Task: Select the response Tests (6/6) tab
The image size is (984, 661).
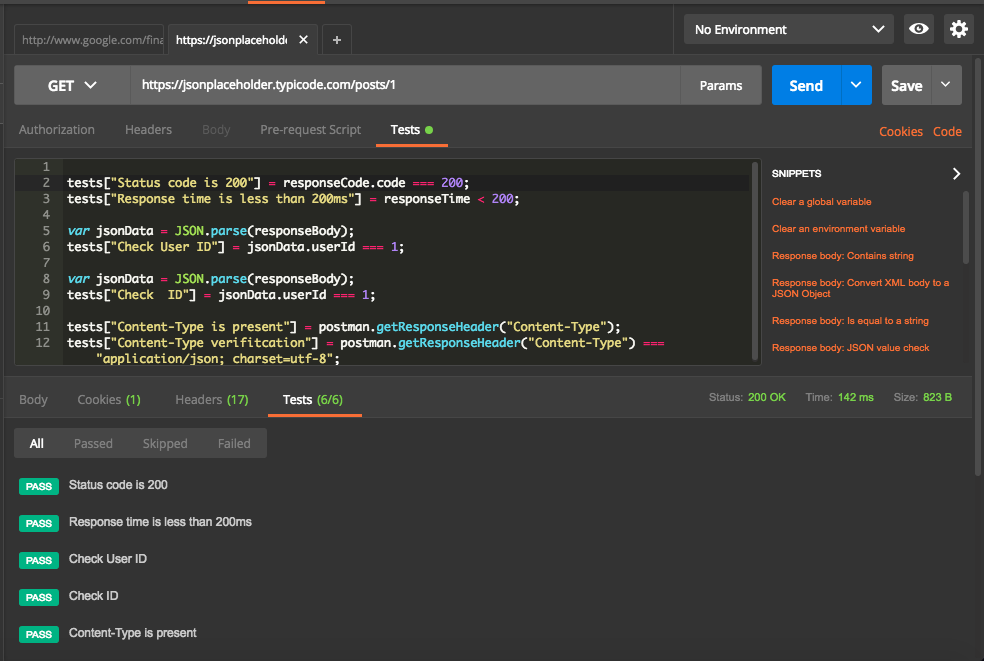Action: coord(313,400)
